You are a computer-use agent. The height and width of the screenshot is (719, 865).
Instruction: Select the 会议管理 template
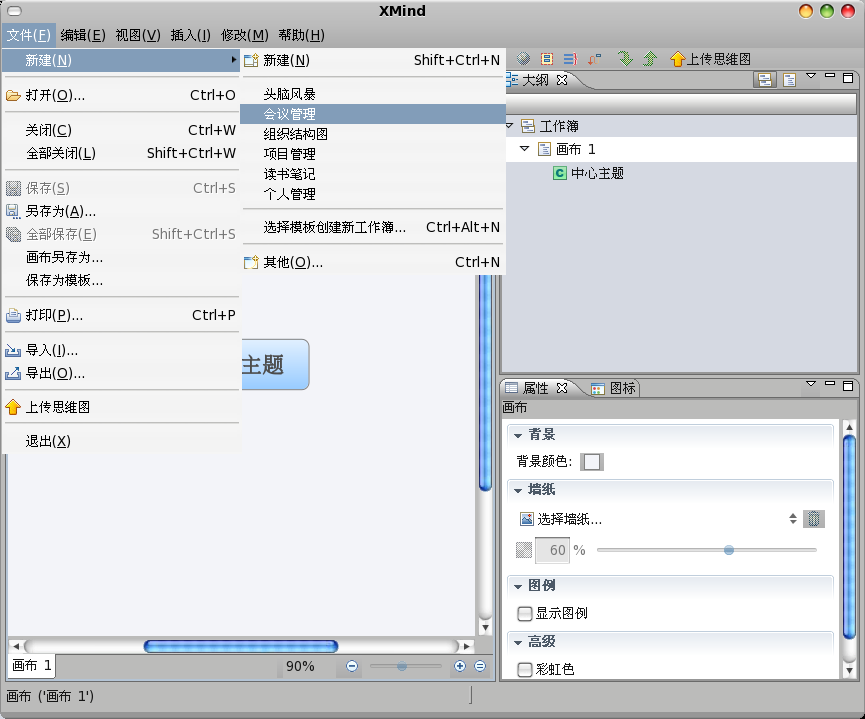373,114
